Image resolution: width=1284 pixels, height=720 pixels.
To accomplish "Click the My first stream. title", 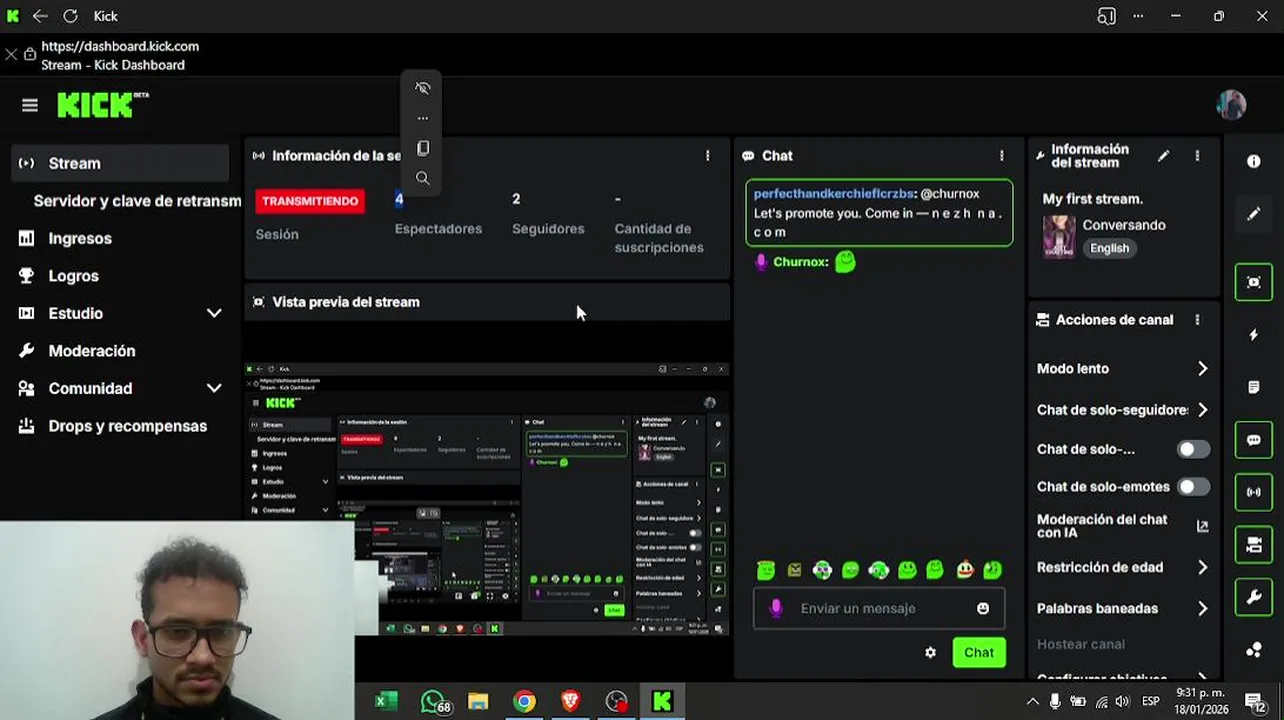I will click(1092, 199).
